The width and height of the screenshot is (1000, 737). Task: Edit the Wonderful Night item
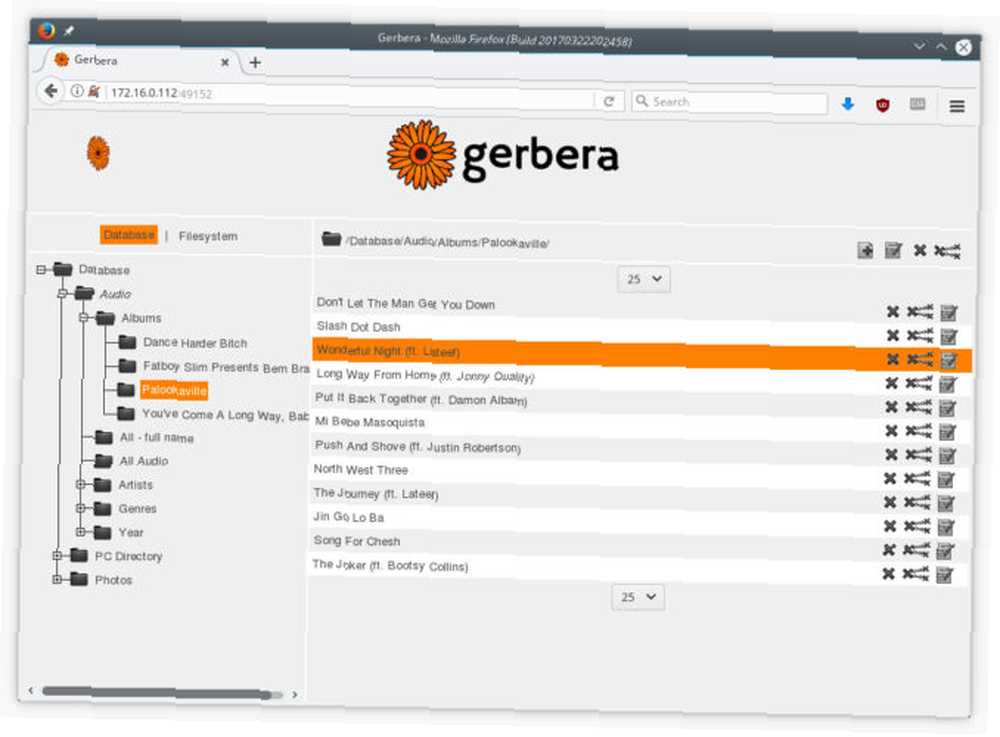tap(949, 360)
